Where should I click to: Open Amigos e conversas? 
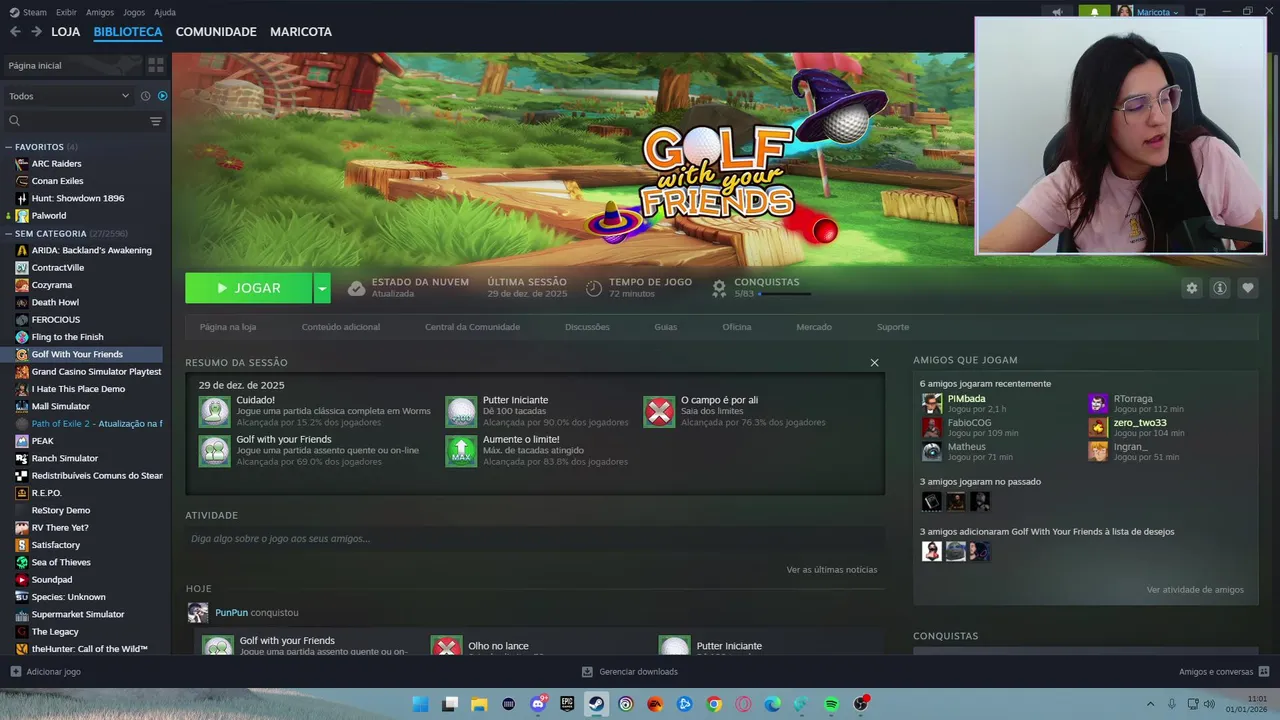tap(1224, 672)
